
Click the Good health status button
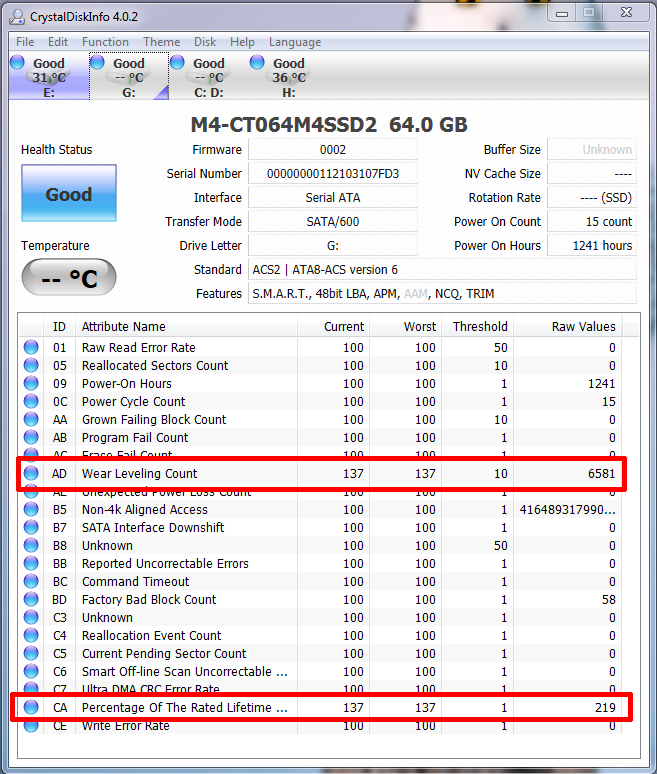coord(69,193)
